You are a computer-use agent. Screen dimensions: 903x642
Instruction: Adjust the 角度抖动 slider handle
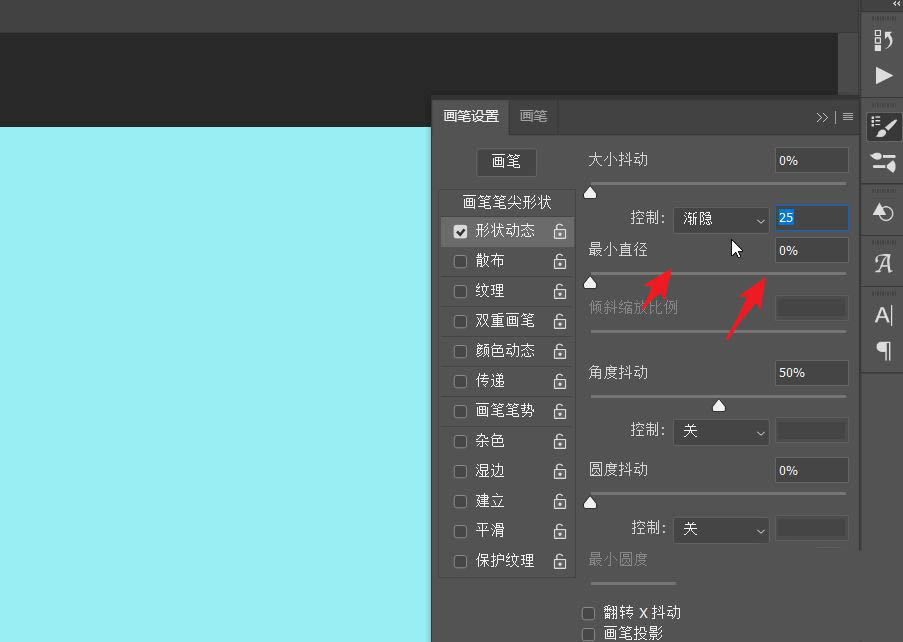coord(719,405)
